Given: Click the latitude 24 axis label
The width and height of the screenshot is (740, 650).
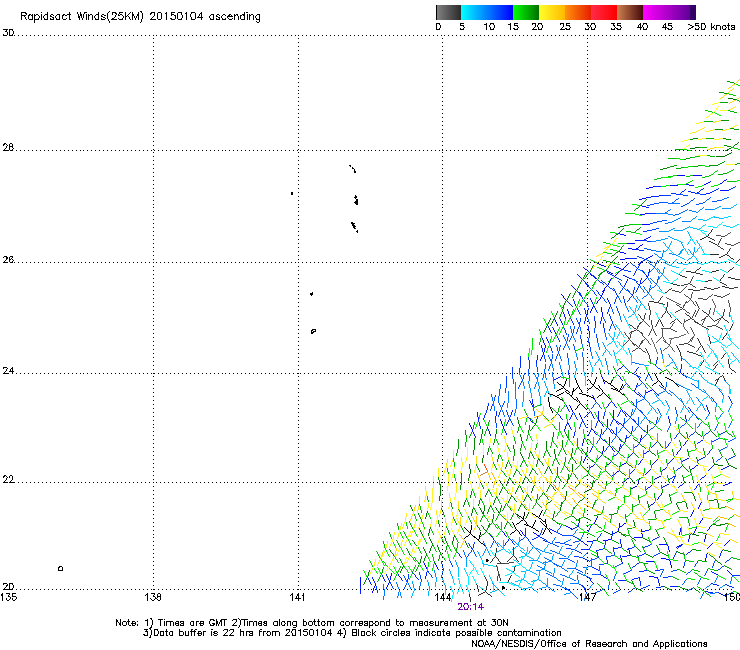Looking at the screenshot, I should (x=8, y=371).
